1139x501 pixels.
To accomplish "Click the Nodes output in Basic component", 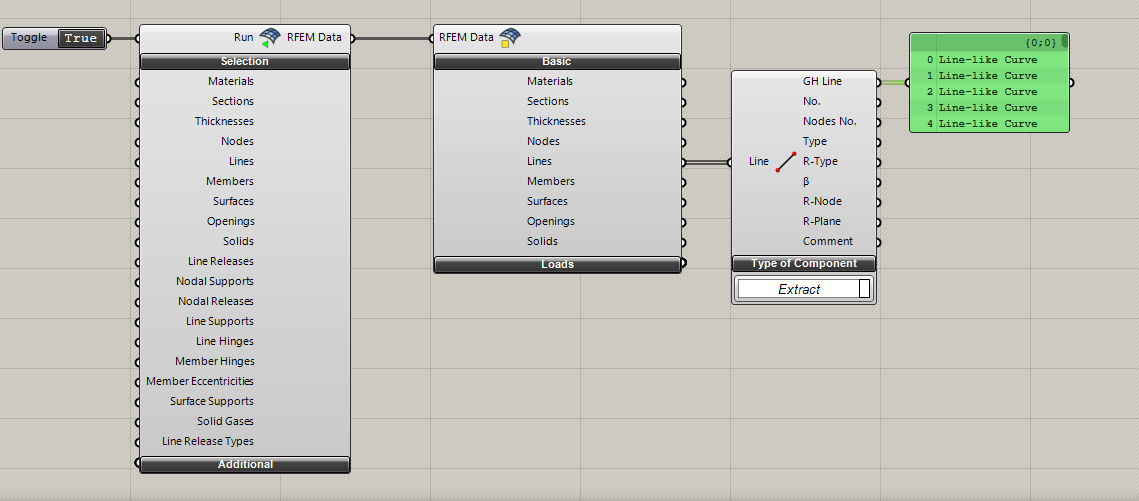I will click(543, 141).
